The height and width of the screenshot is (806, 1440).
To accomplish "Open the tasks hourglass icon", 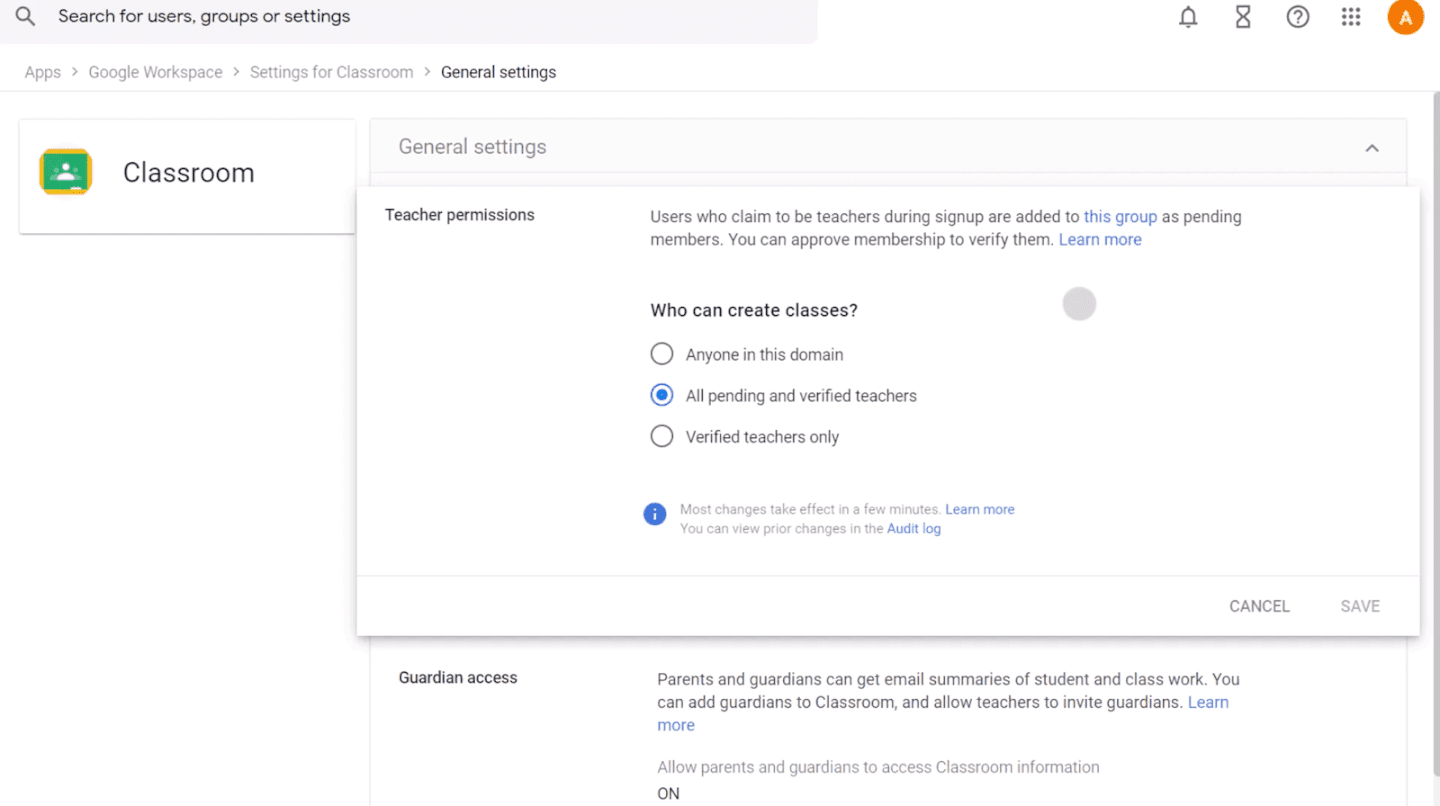I will point(1243,17).
